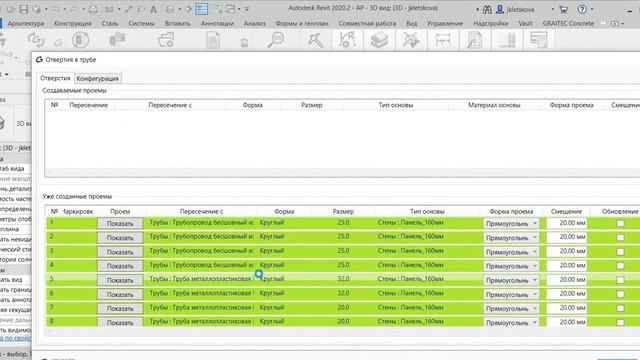Open Форма проема dropdown in row 2
This screenshot has width=640, height=360.
click(511, 238)
